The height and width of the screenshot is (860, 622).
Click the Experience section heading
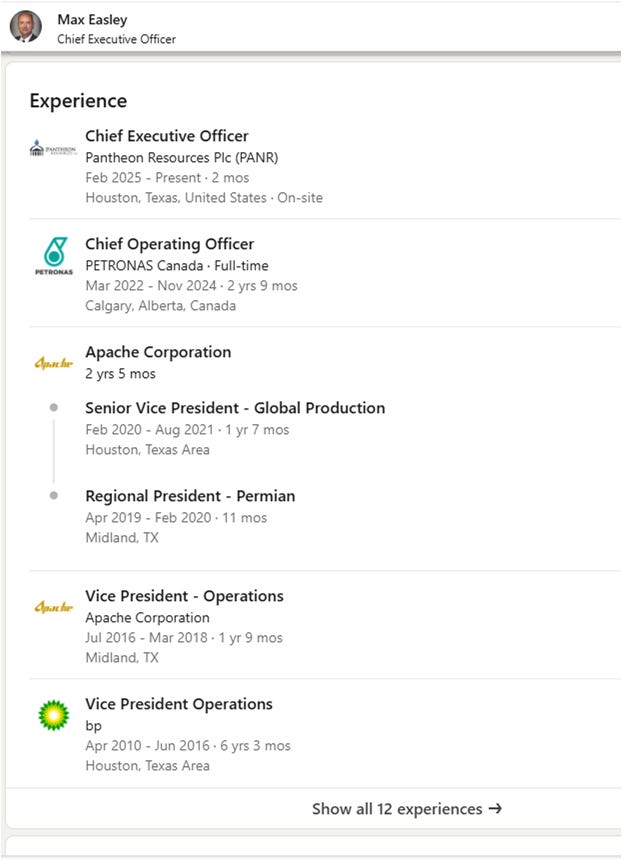(77, 100)
